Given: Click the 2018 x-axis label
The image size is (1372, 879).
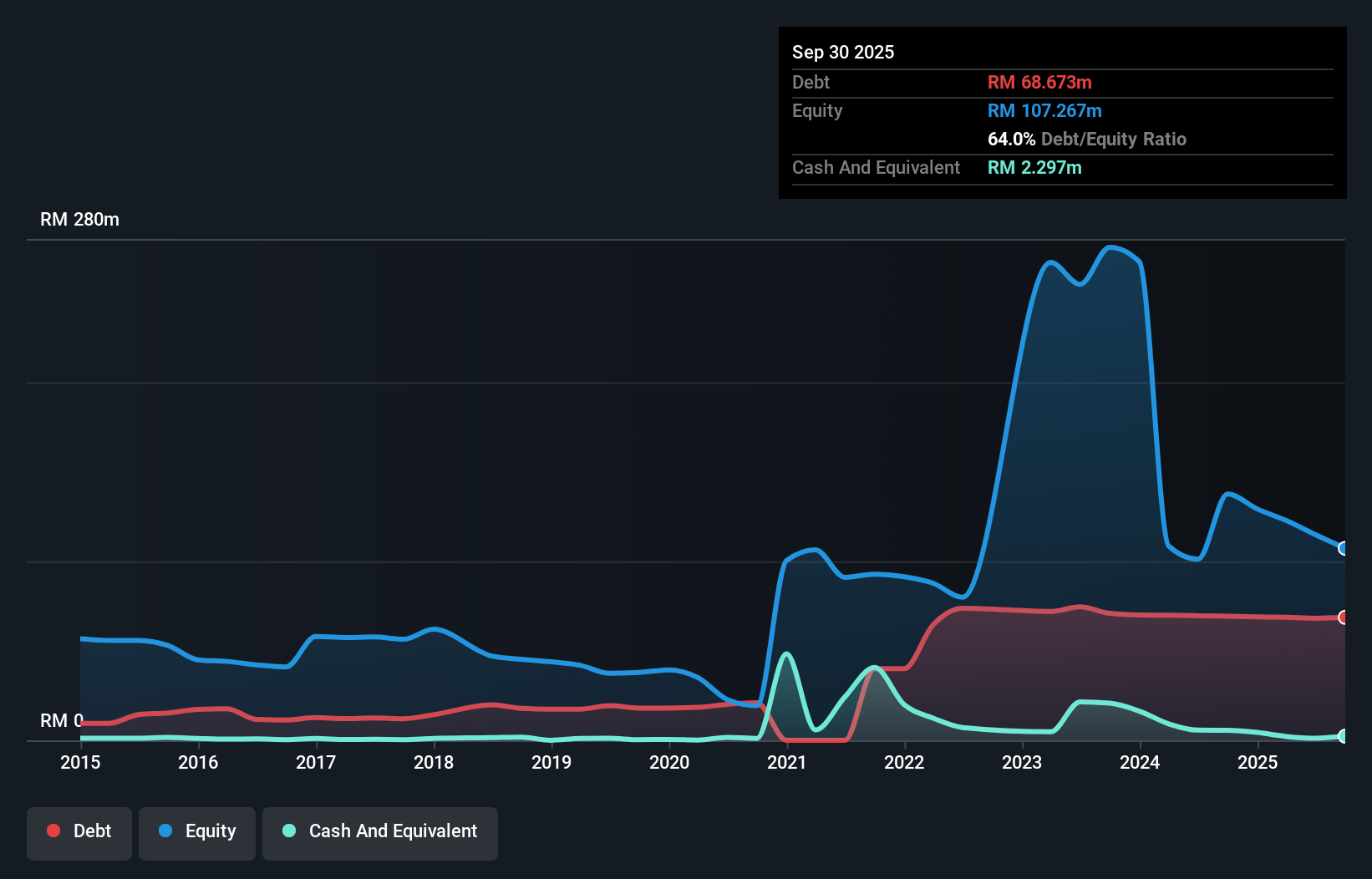Looking at the screenshot, I should [434, 762].
